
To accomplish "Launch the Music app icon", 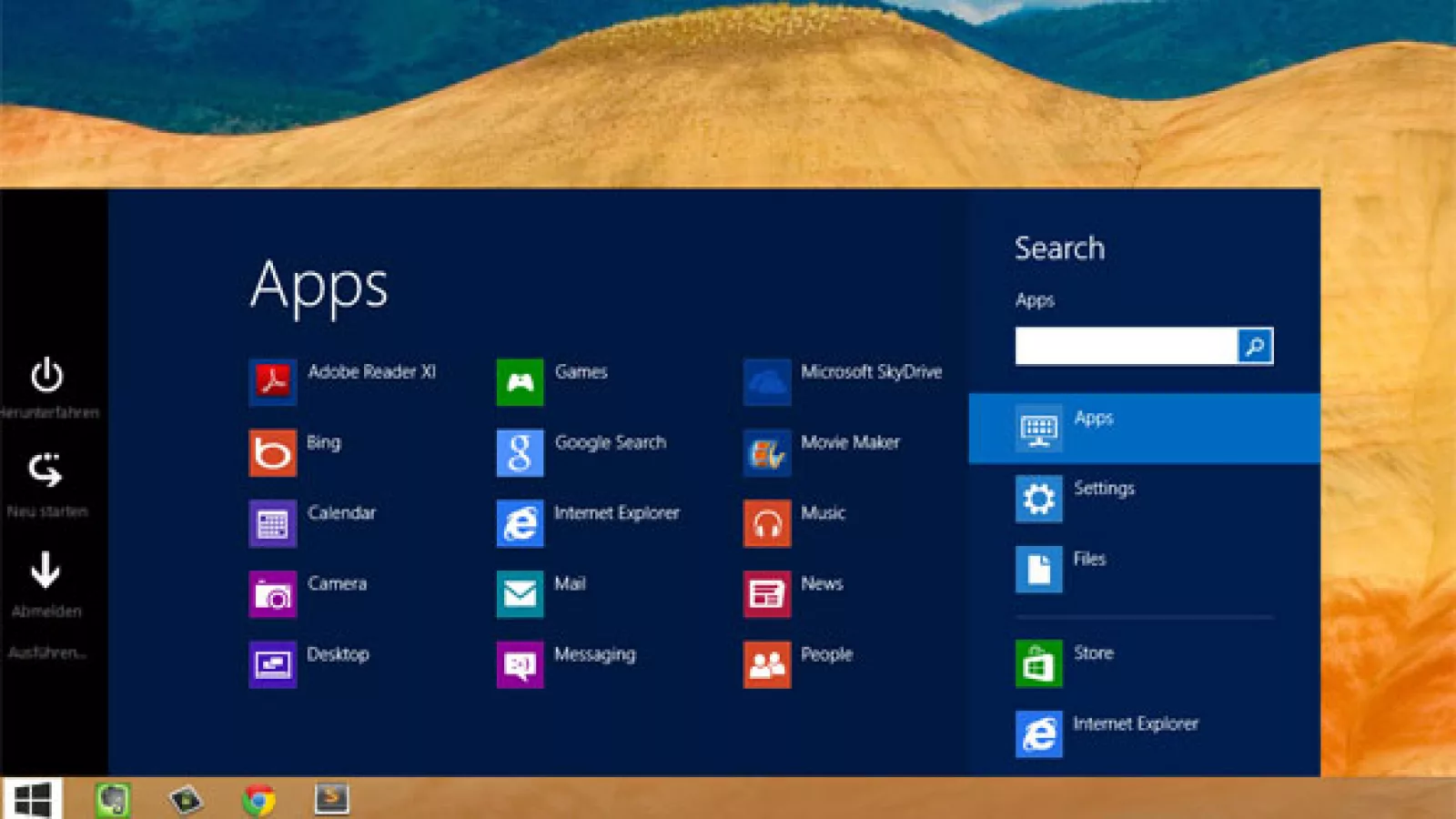I will 767,523.
